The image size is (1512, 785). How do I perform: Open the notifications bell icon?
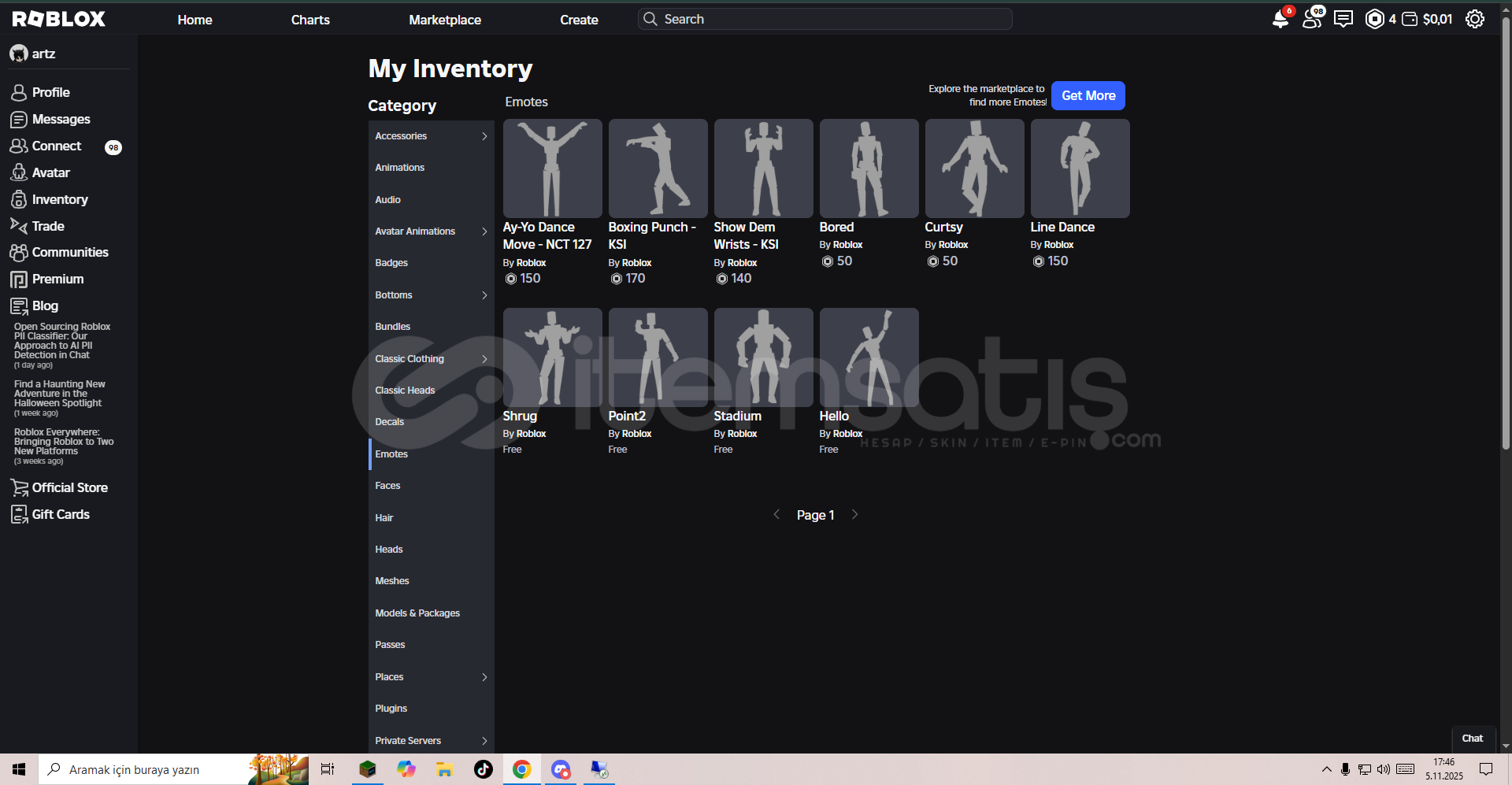[x=1281, y=19]
